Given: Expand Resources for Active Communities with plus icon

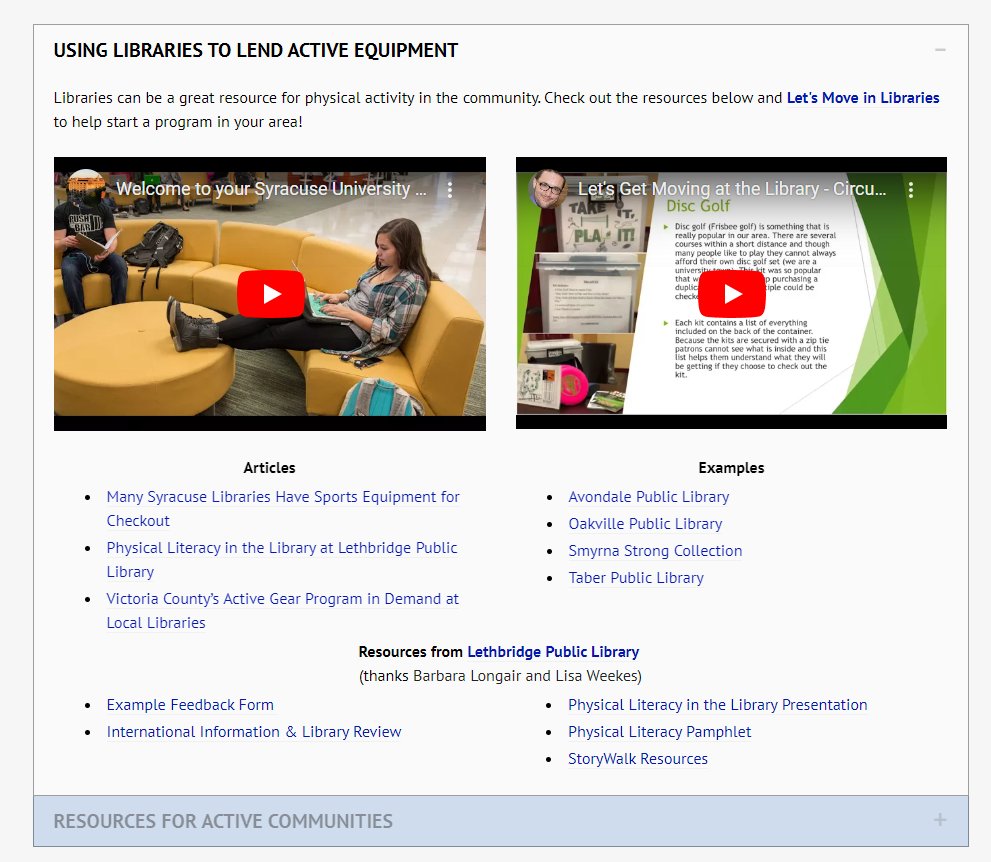Looking at the screenshot, I should [940, 820].
